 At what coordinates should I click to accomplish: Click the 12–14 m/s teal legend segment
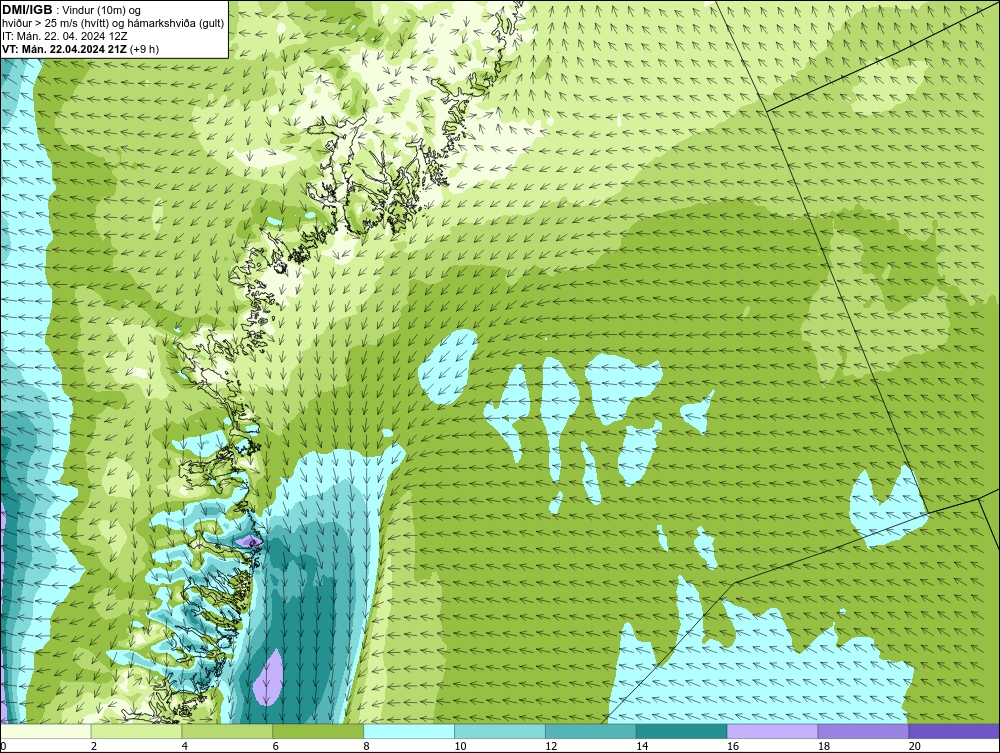[x=591, y=731]
